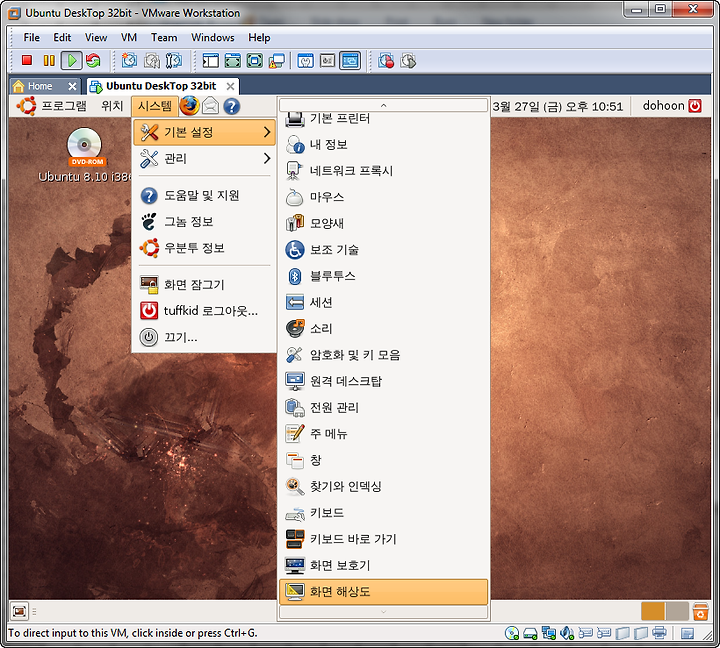Select 블루투스 in the submenu
720x648 pixels.
(x=383, y=276)
